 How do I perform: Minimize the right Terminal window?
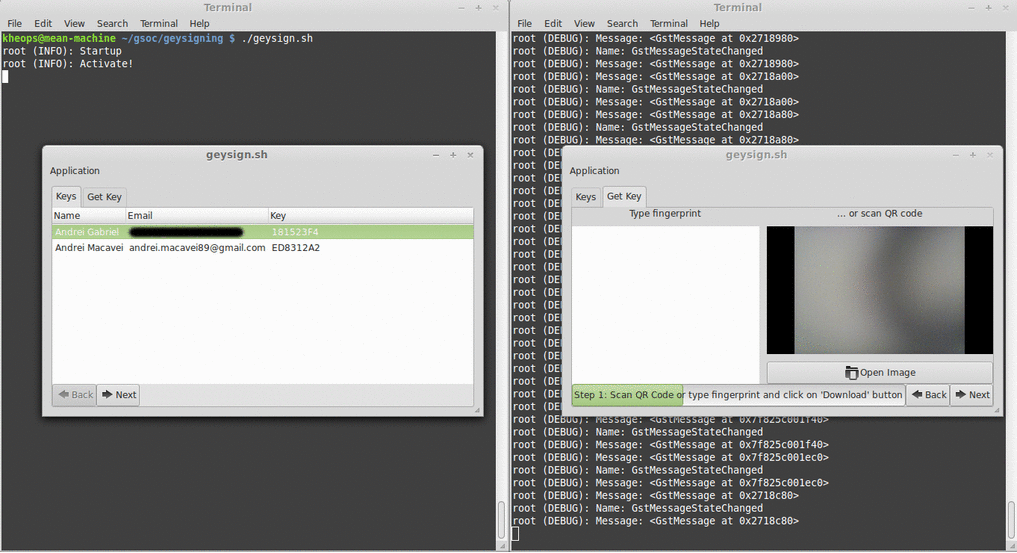coord(971,8)
